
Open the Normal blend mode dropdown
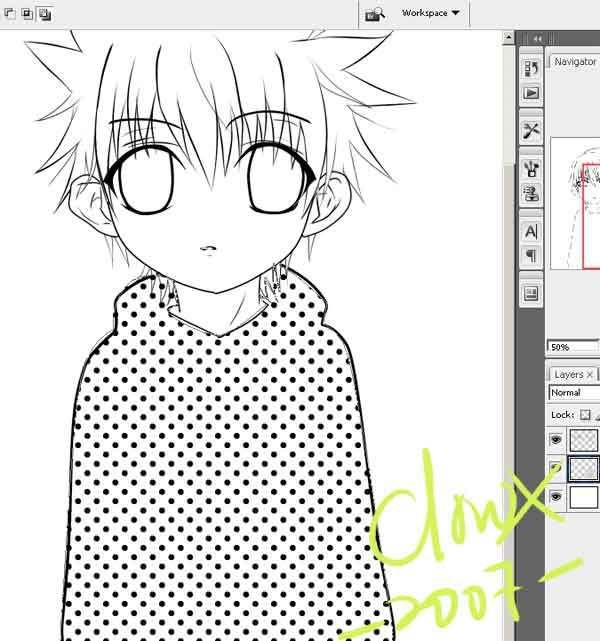click(574, 392)
